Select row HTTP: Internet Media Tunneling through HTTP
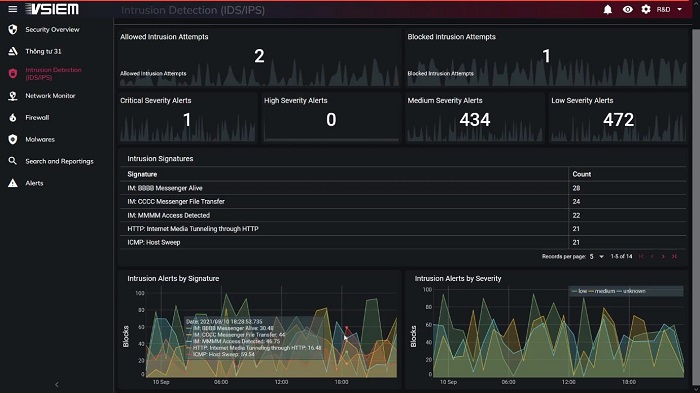Image resolution: width=700 pixels, height=393 pixels. point(403,229)
